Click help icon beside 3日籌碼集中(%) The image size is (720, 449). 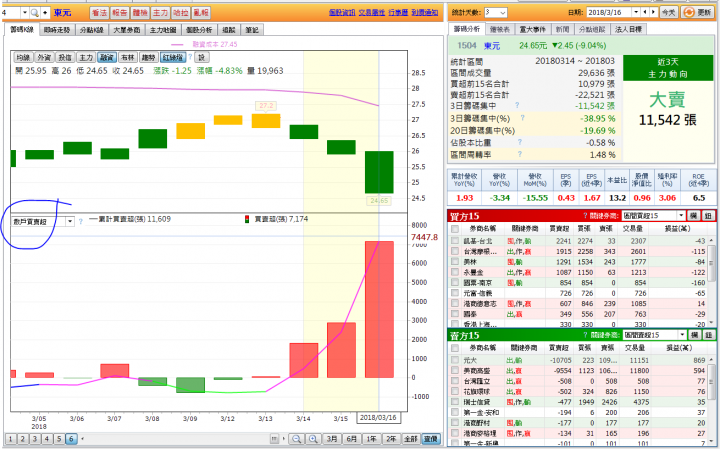coord(522,118)
